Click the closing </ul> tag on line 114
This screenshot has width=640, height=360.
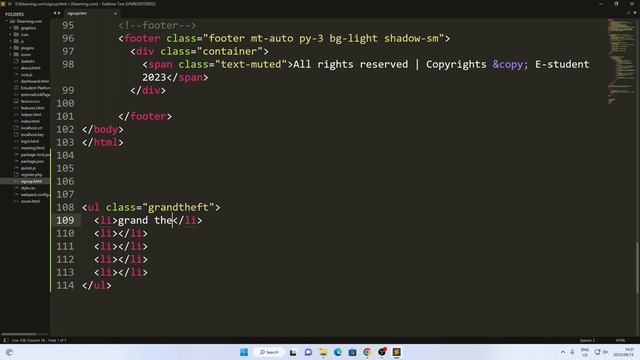click(x=97, y=285)
